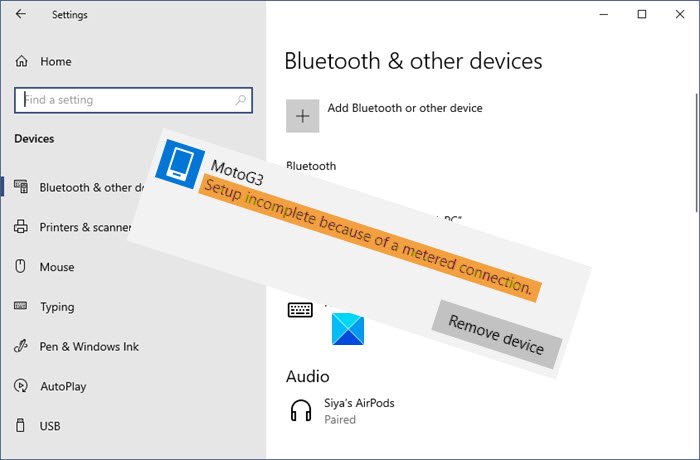Close the Settings window

coord(680,14)
